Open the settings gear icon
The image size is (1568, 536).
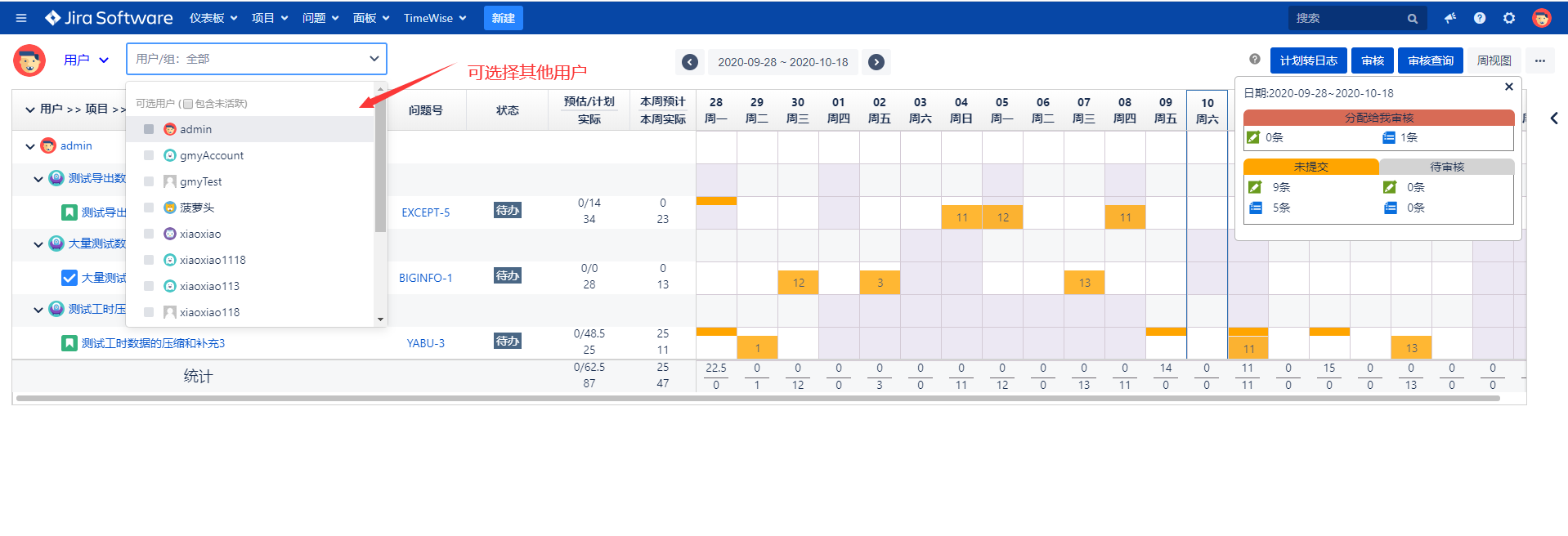click(1509, 18)
